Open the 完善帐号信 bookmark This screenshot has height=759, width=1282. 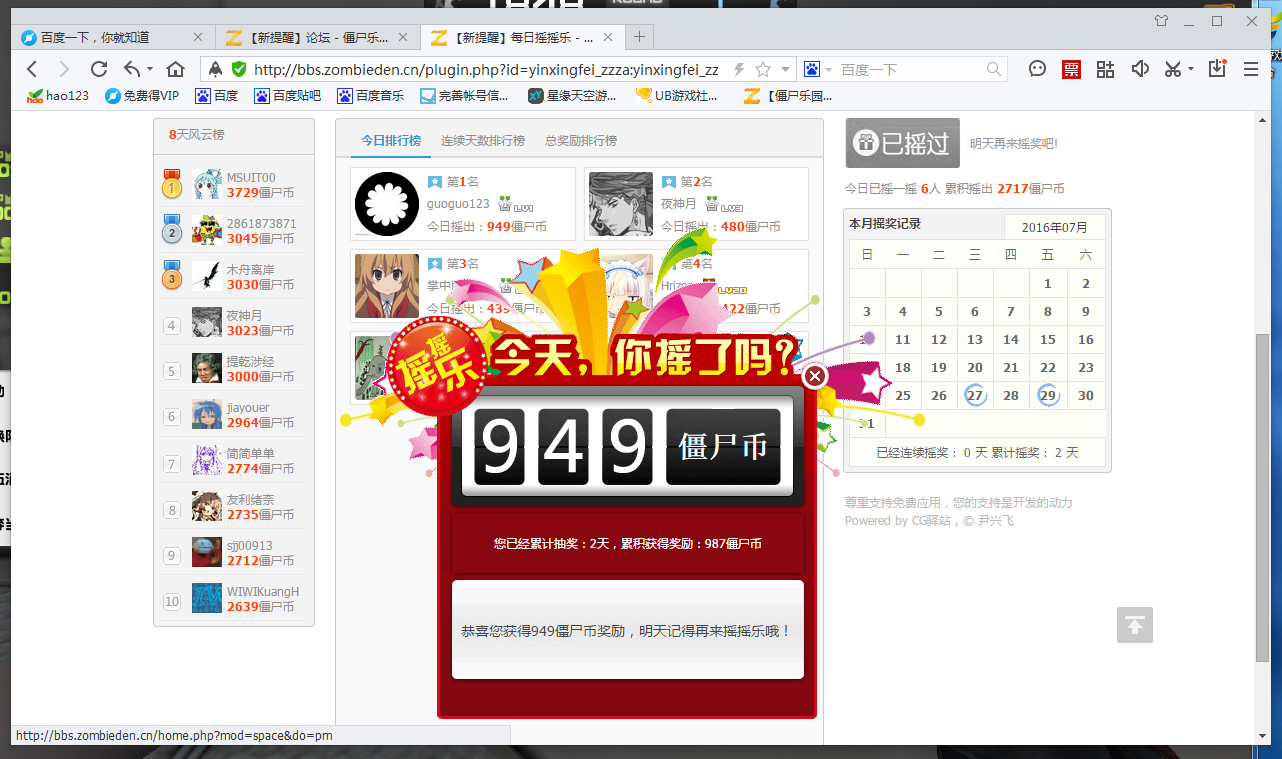tap(464, 96)
